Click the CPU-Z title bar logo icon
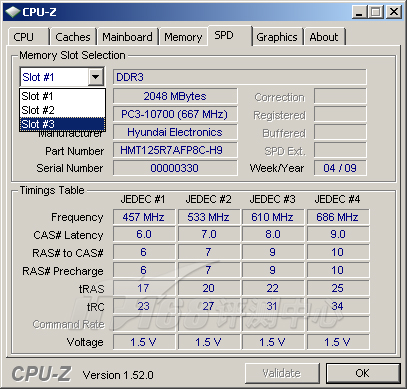This screenshot has height=389, width=407. tap(13, 12)
